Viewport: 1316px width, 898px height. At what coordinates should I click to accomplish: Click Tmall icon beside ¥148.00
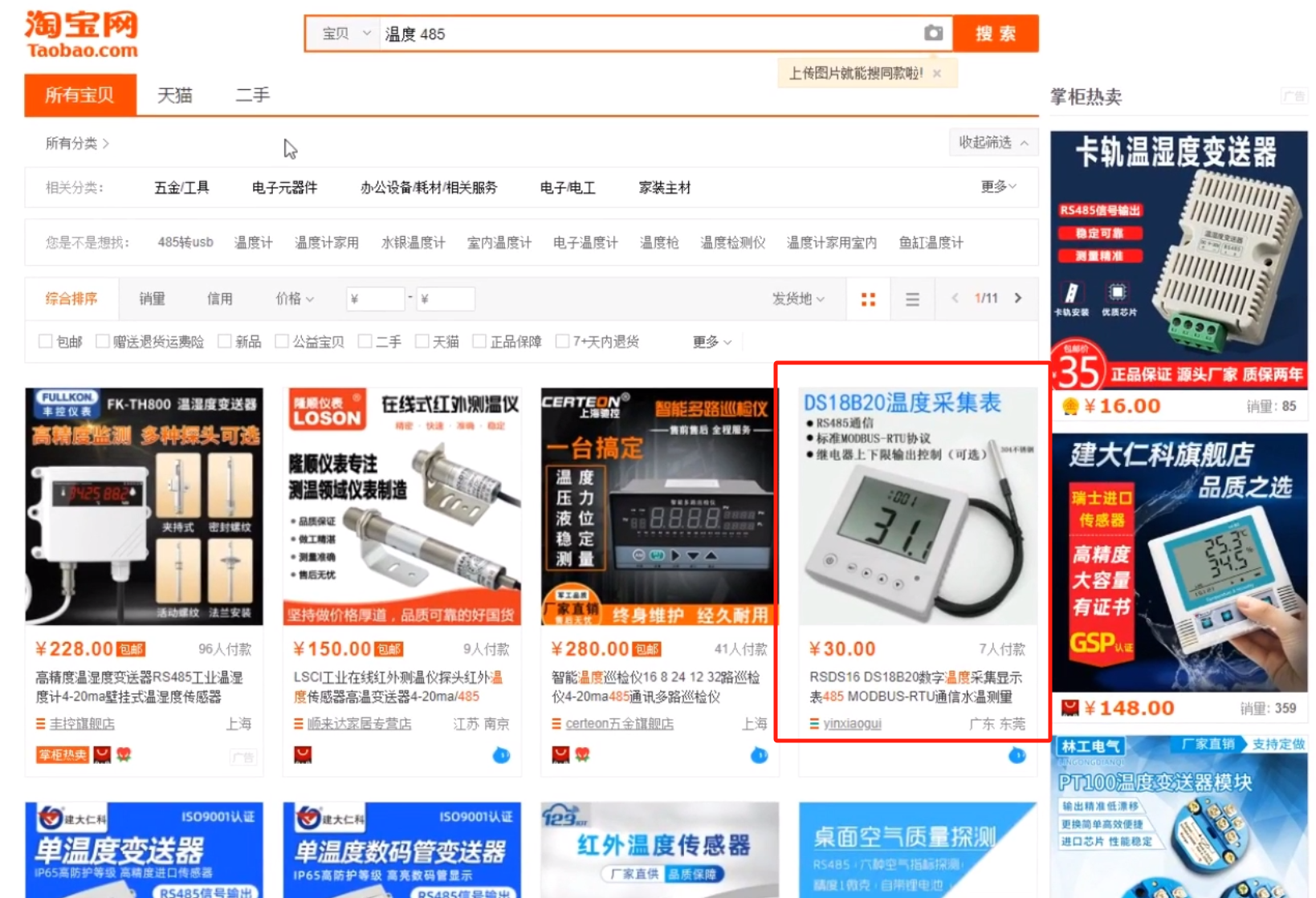tap(1070, 708)
